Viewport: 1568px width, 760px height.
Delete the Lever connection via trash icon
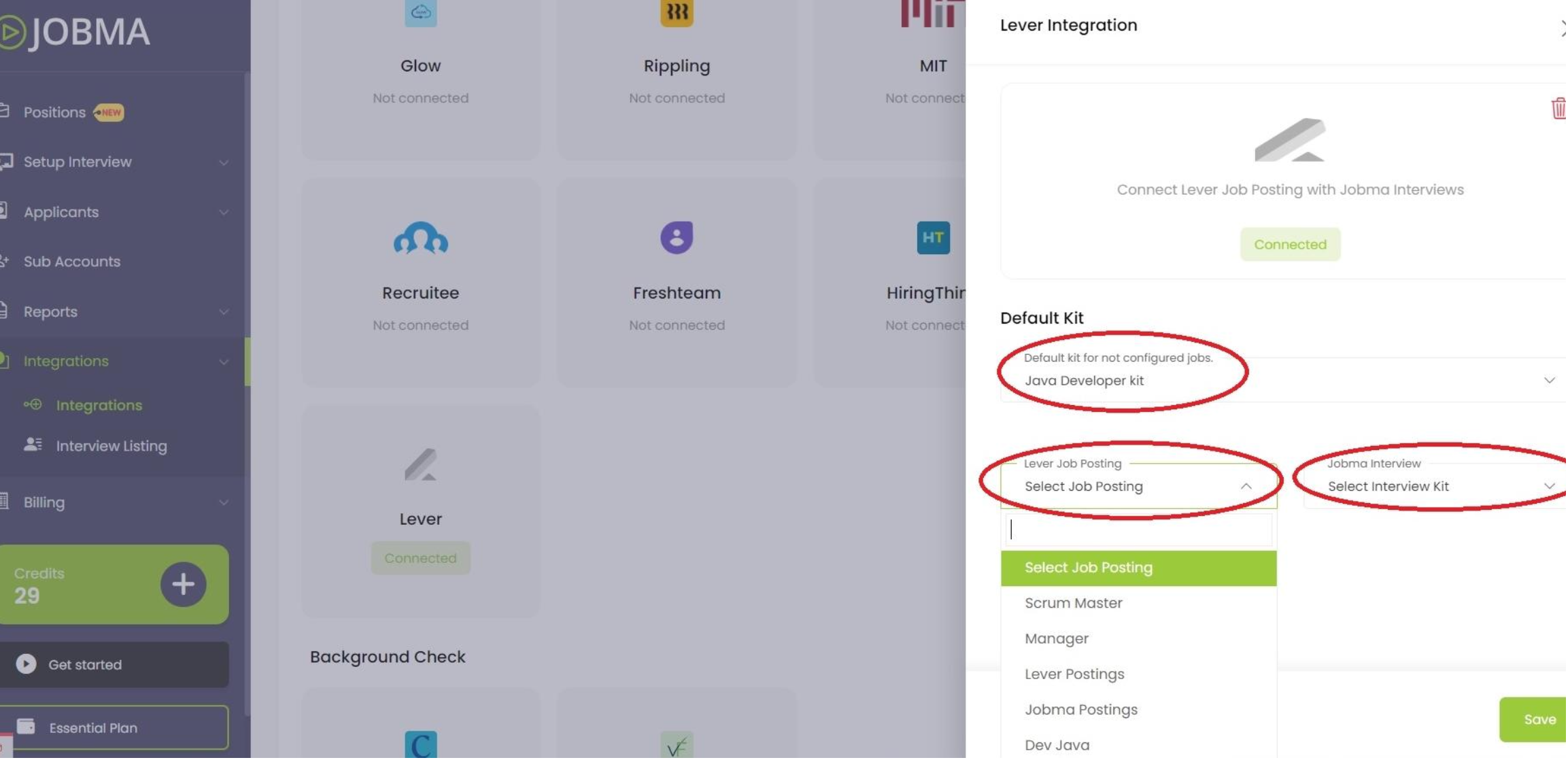[1559, 109]
